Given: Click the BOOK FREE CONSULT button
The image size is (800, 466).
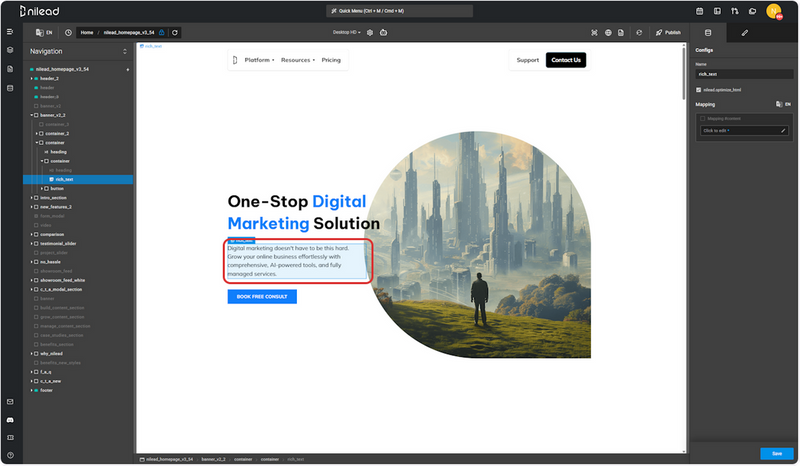Looking at the screenshot, I should pos(262,297).
